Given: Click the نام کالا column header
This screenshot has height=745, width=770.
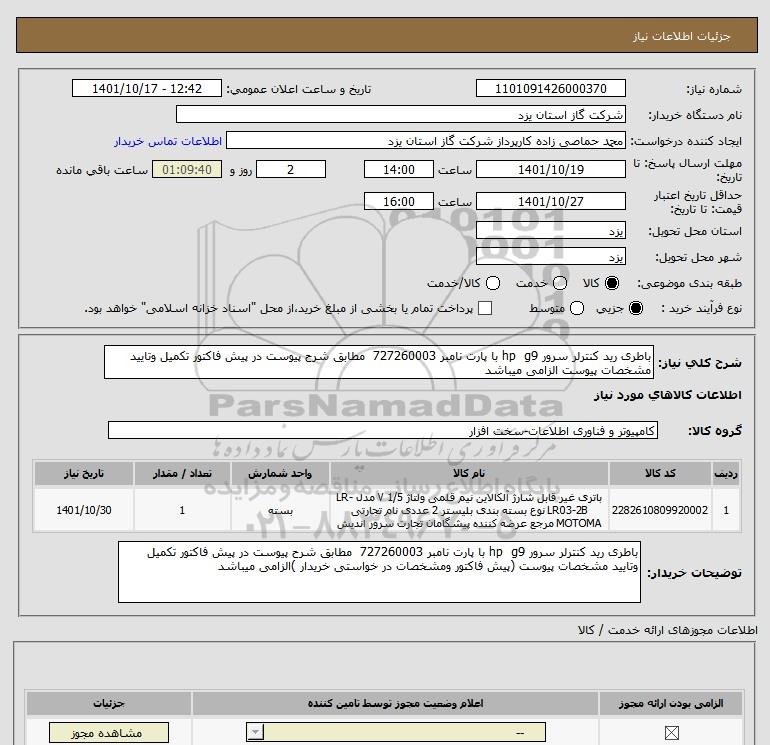Looking at the screenshot, I should coord(469,473).
